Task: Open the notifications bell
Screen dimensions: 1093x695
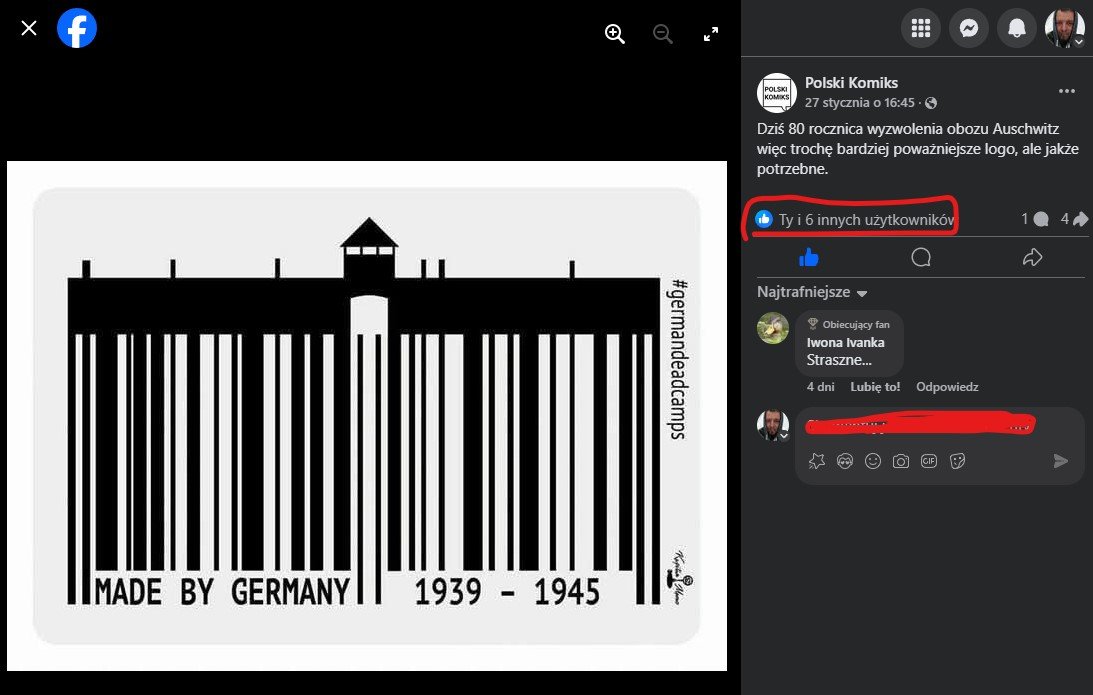Action: coord(1017,28)
